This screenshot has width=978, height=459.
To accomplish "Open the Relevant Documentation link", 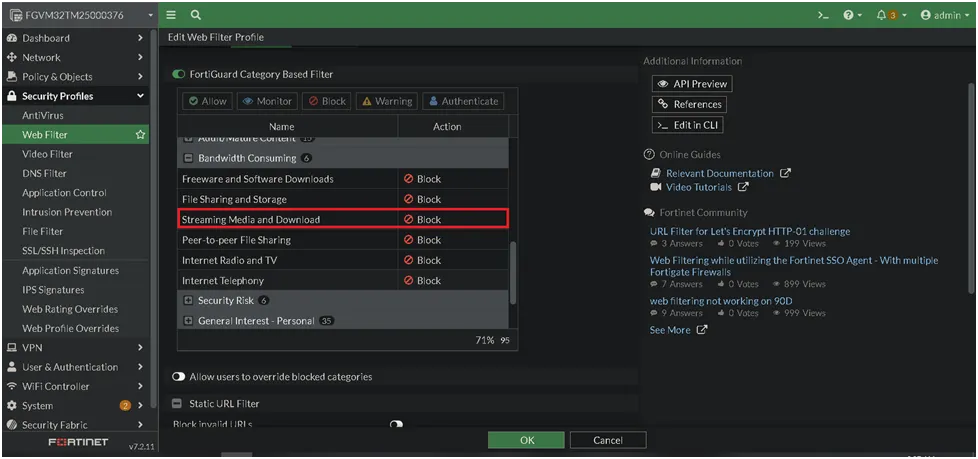I will coord(720,173).
